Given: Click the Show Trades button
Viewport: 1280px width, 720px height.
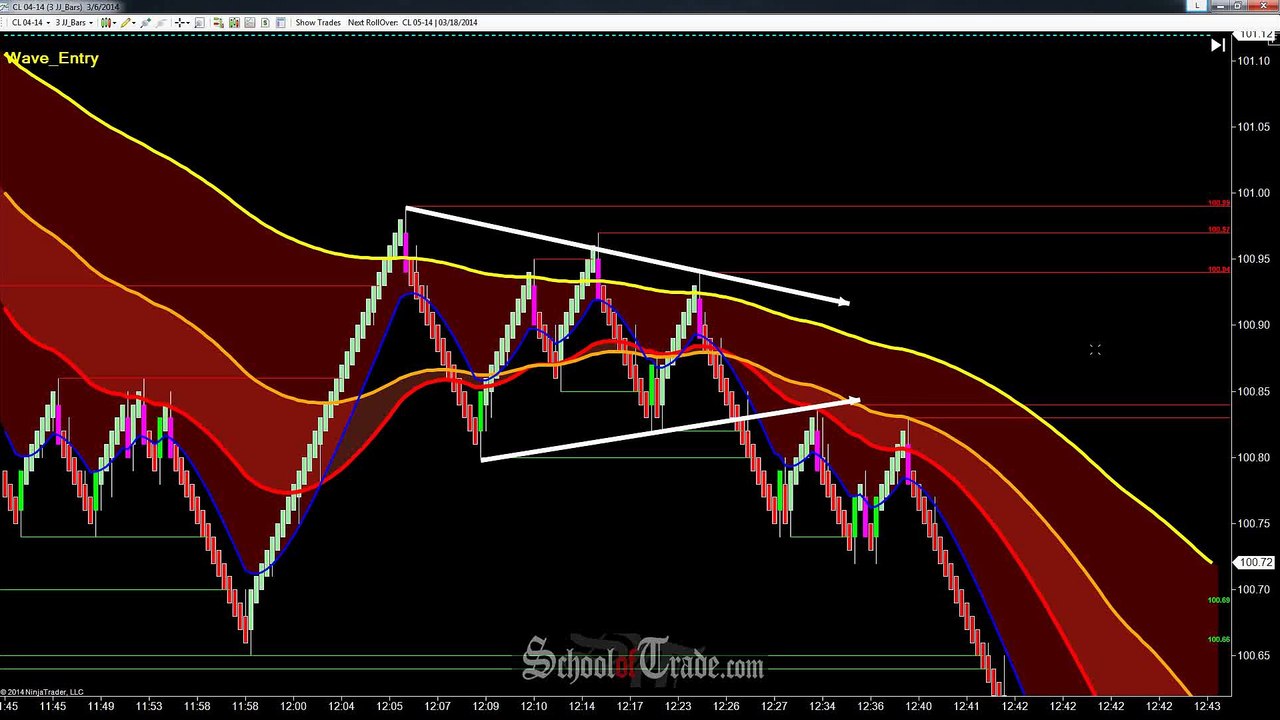Looking at the screenshot, I should click(318, 22).
